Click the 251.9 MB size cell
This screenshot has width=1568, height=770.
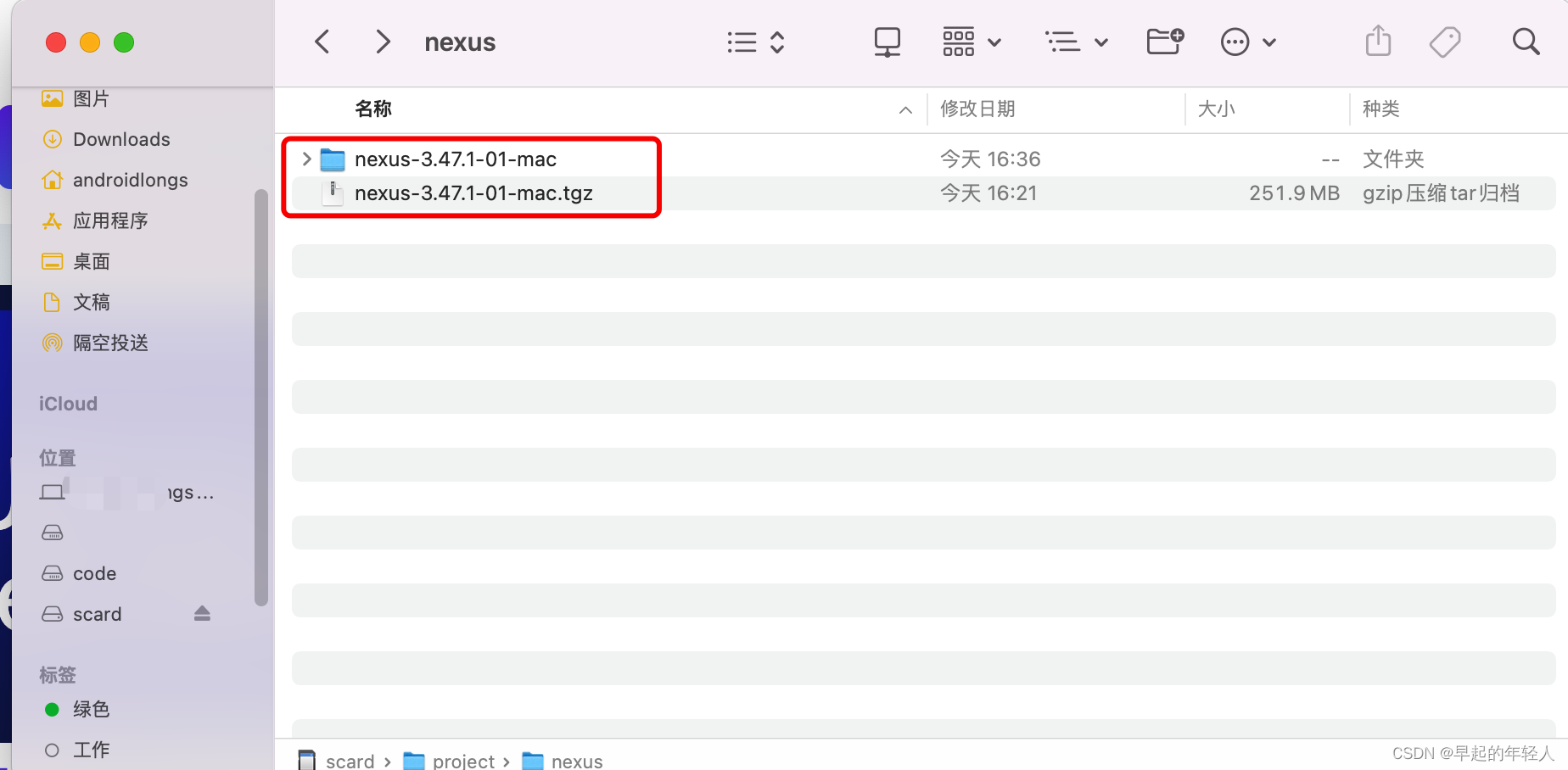coord(1294,192)
